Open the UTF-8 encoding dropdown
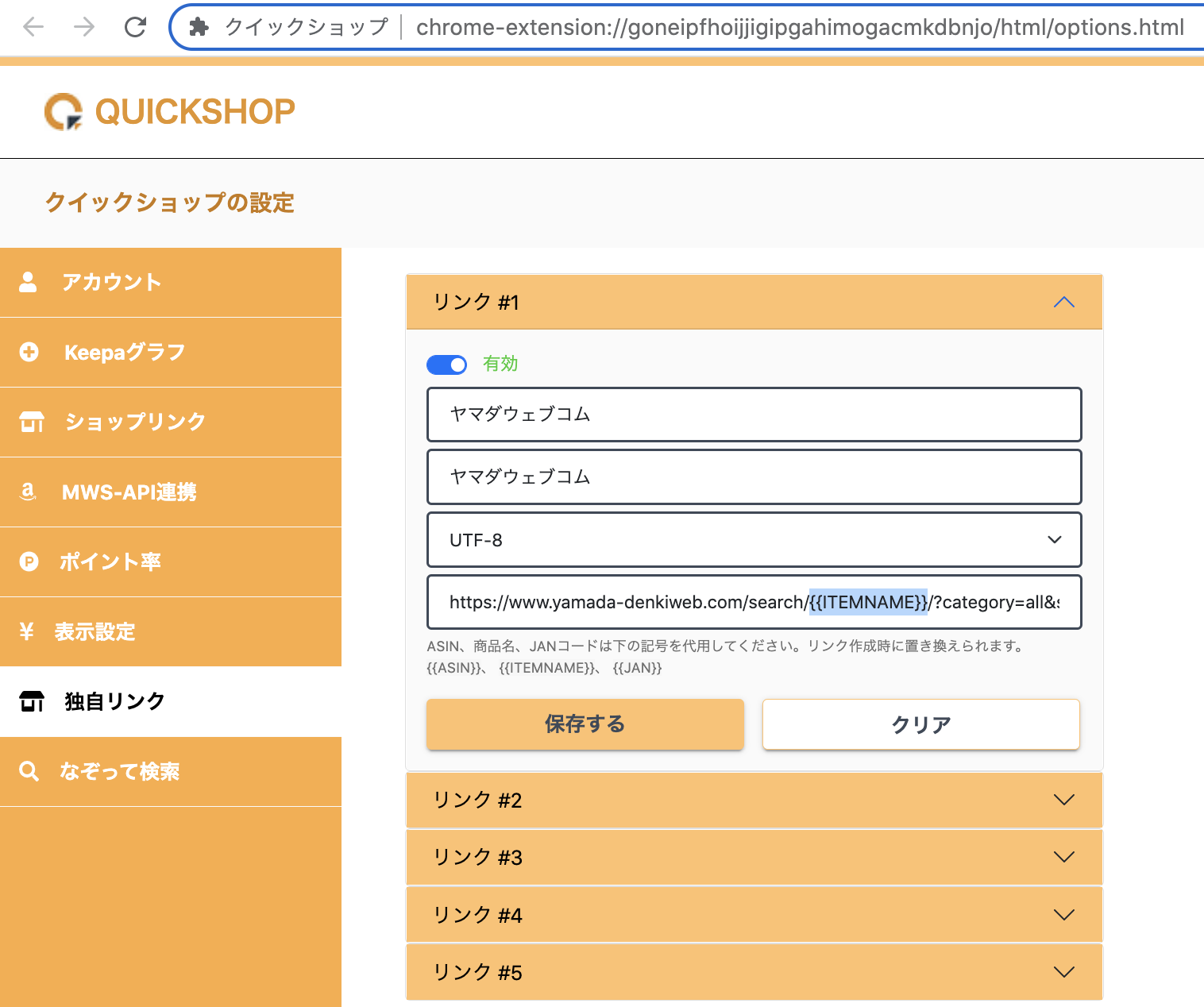 pos(754,540)
